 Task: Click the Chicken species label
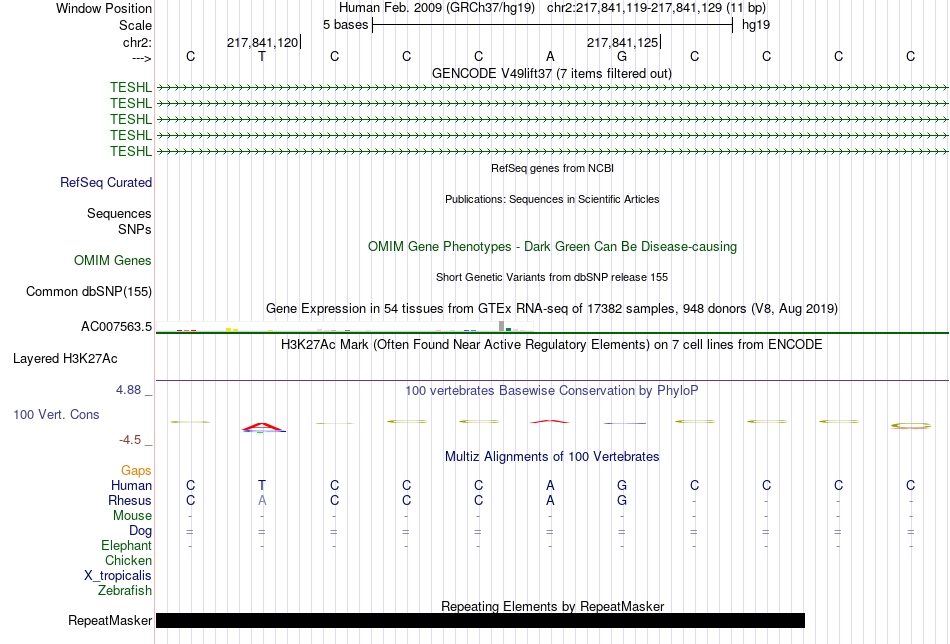pos(128,560)
